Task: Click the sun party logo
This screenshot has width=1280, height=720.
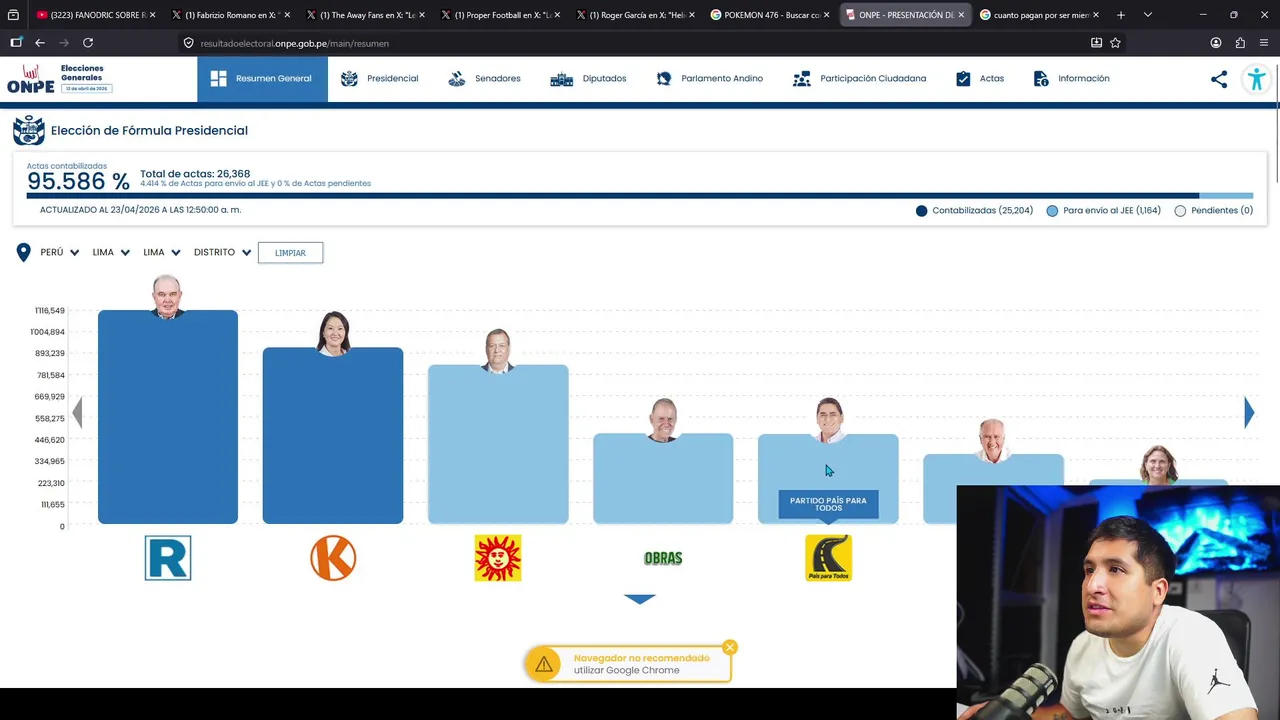Action: (x=498, y=558)
